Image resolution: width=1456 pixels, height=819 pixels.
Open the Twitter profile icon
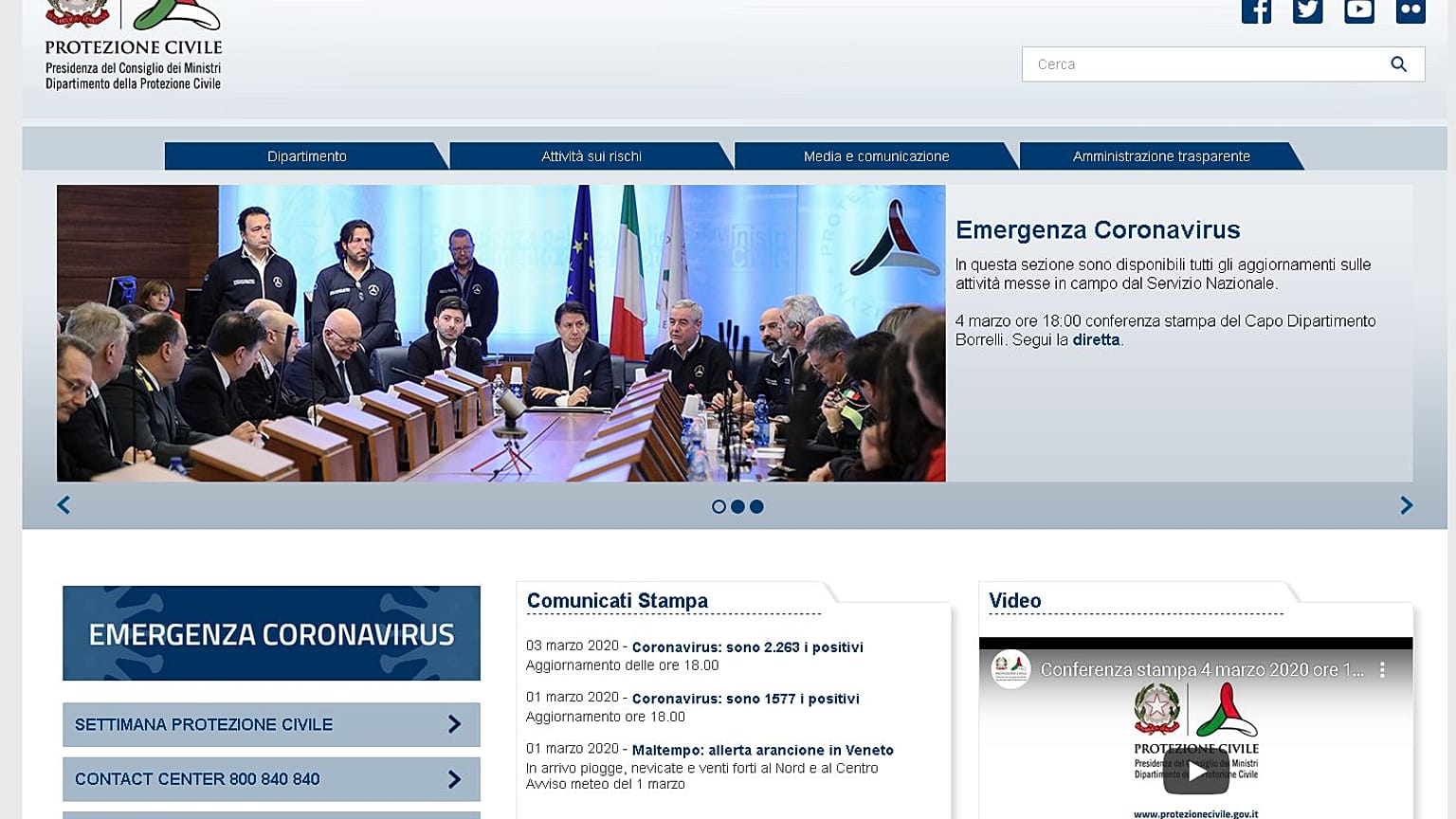click(x=1307, y=10)
